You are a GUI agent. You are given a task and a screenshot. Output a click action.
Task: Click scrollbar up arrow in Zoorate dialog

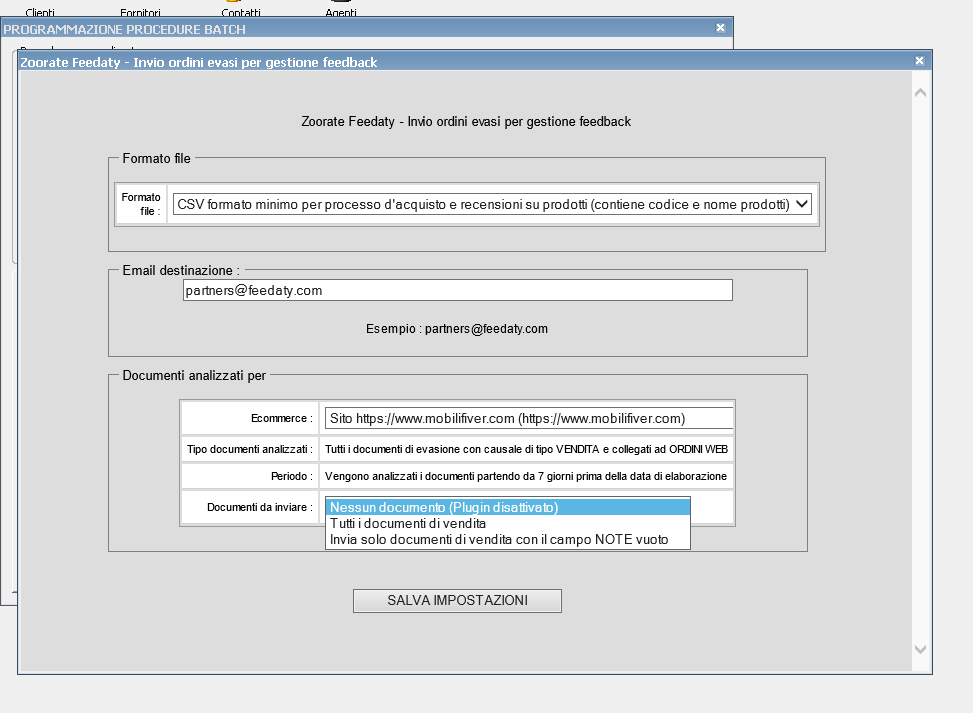[x=920, y=92]
